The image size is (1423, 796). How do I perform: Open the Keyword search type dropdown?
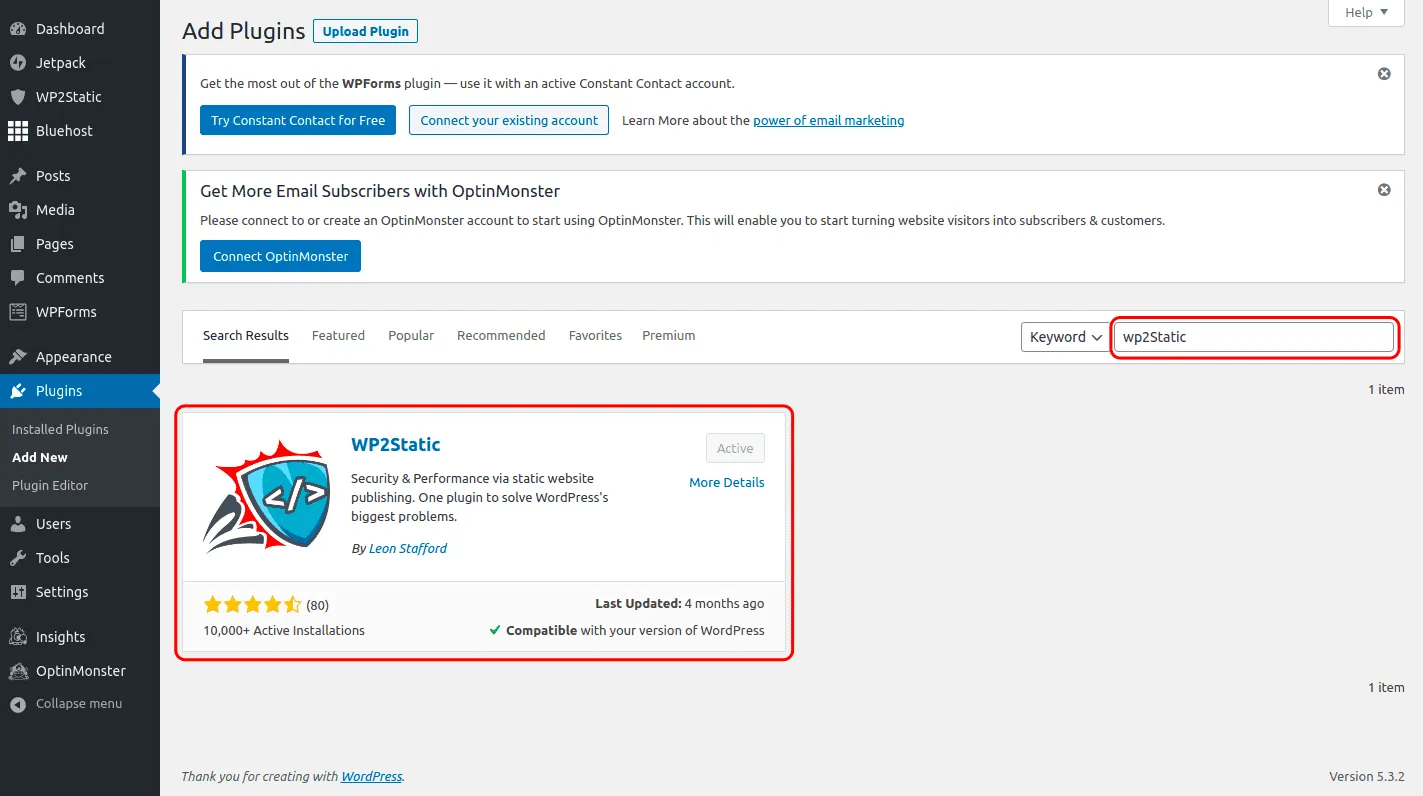[x=1065, y=337]
